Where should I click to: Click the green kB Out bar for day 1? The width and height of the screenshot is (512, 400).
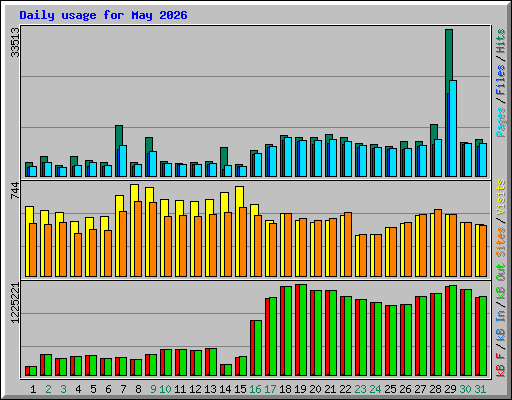point(33,371)
